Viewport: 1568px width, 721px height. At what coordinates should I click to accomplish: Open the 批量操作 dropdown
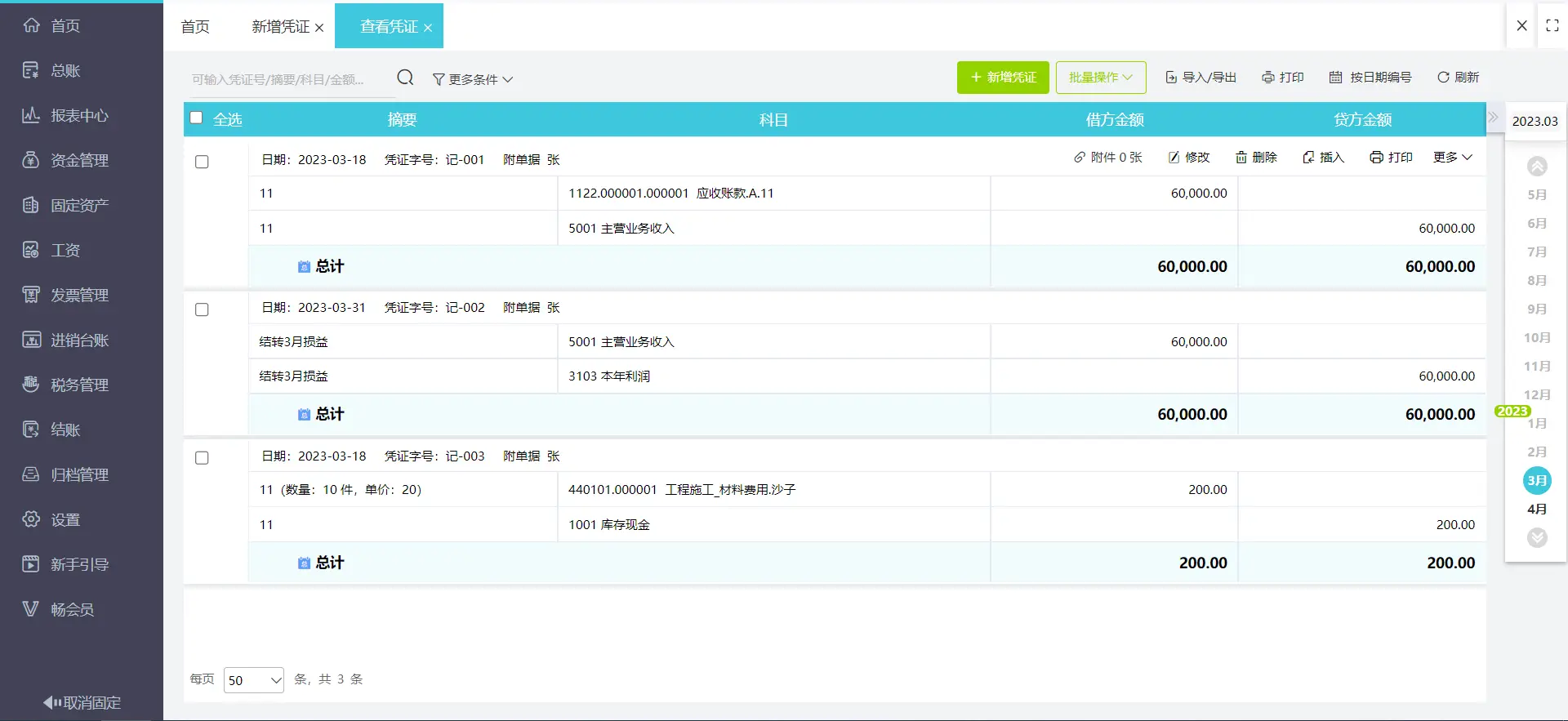(1100, 78)
